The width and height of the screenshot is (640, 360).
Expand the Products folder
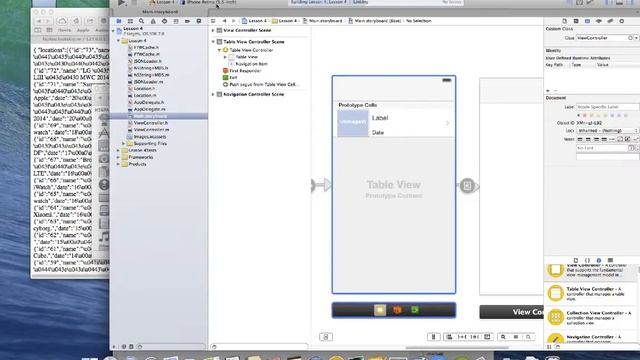coord(119,164)
